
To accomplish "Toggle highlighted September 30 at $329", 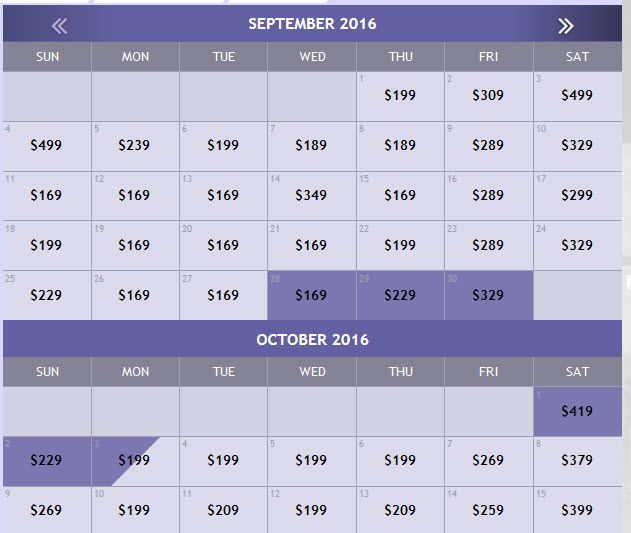I will point(488,296).
